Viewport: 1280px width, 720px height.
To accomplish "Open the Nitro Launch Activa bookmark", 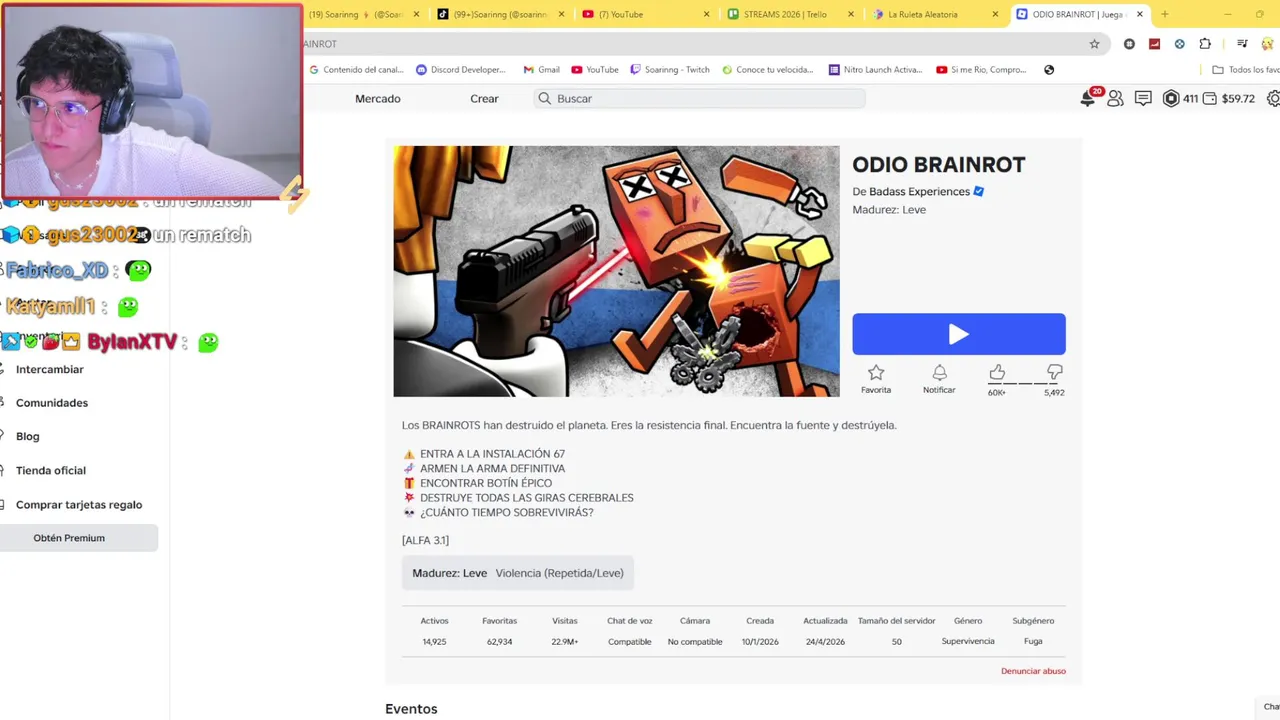I will (875, 70).
